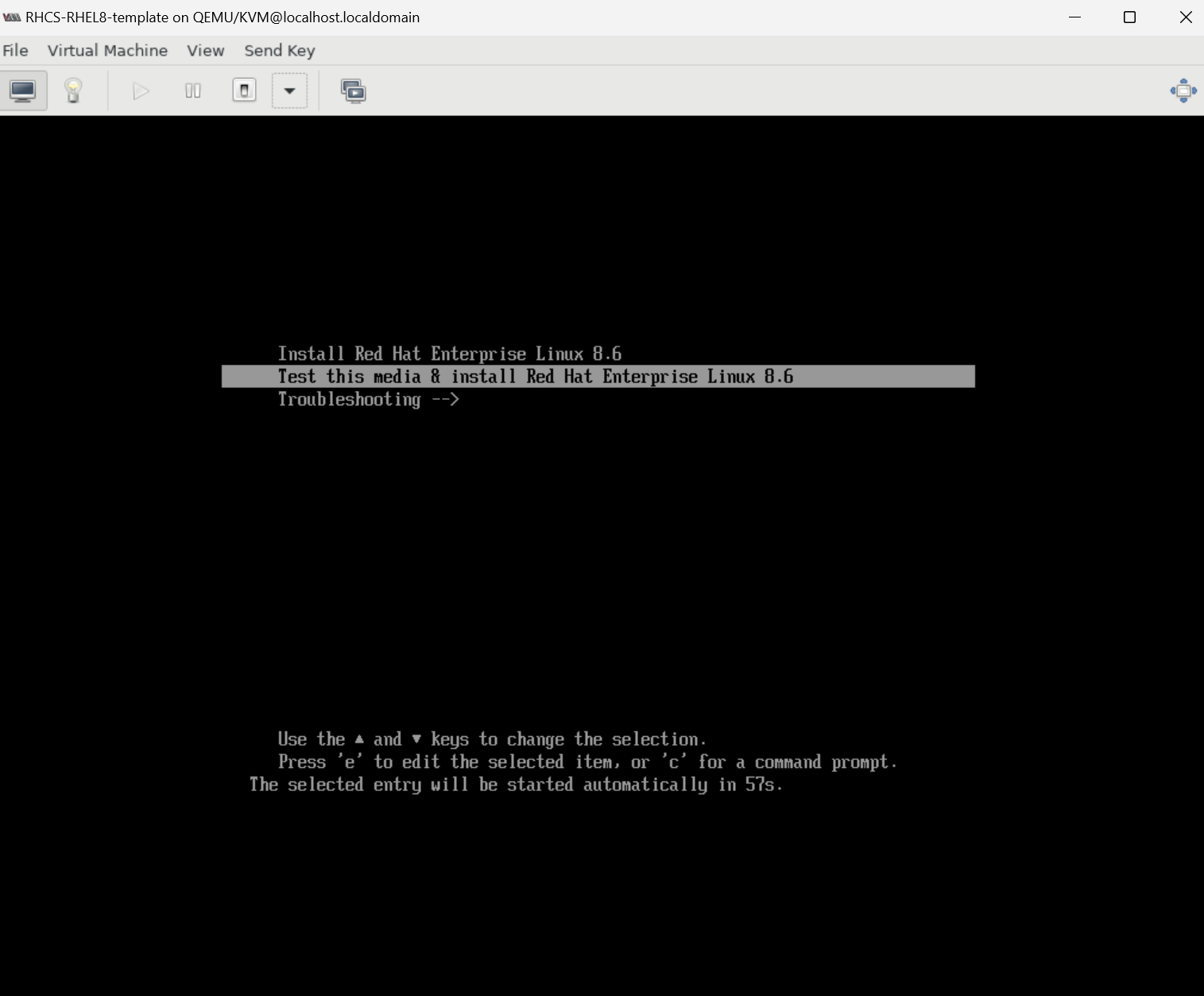Click the 'Press e to edit' hint text
This screenshot has width=1204, height=996.
587,762
